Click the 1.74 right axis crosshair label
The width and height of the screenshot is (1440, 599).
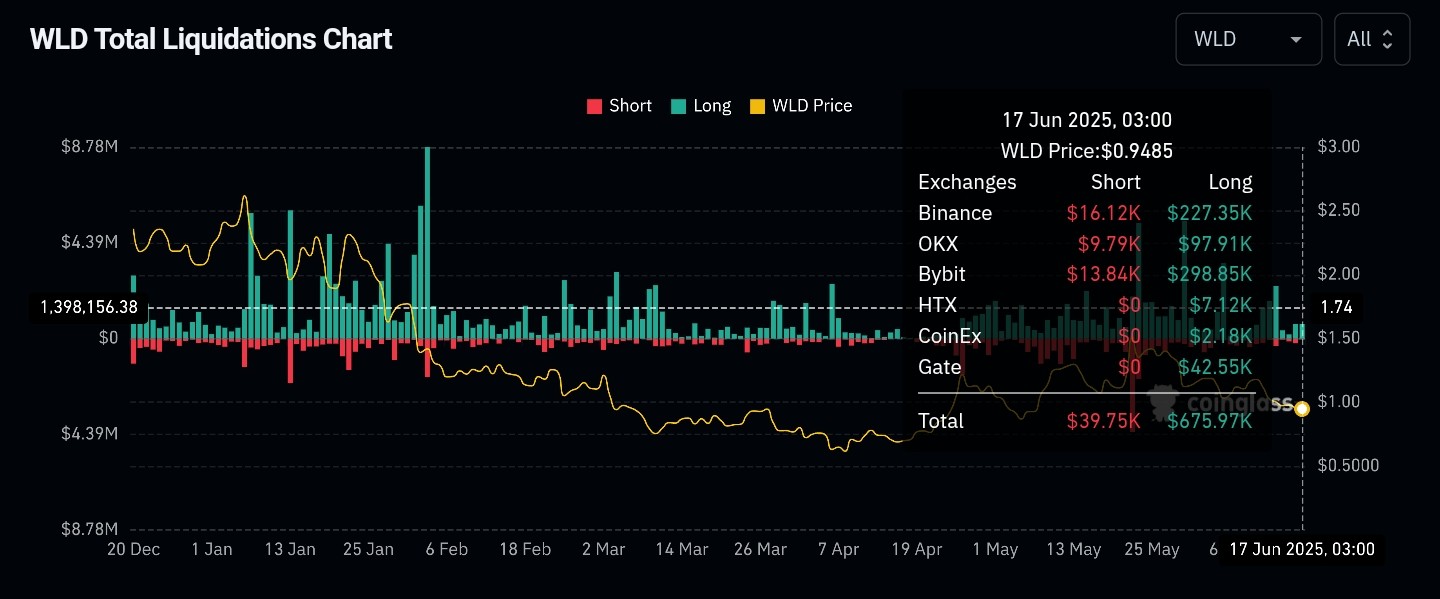point(1336,308)
